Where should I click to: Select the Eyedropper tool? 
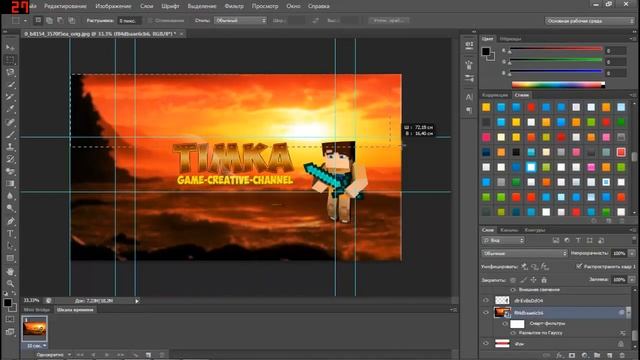(10, 109)
